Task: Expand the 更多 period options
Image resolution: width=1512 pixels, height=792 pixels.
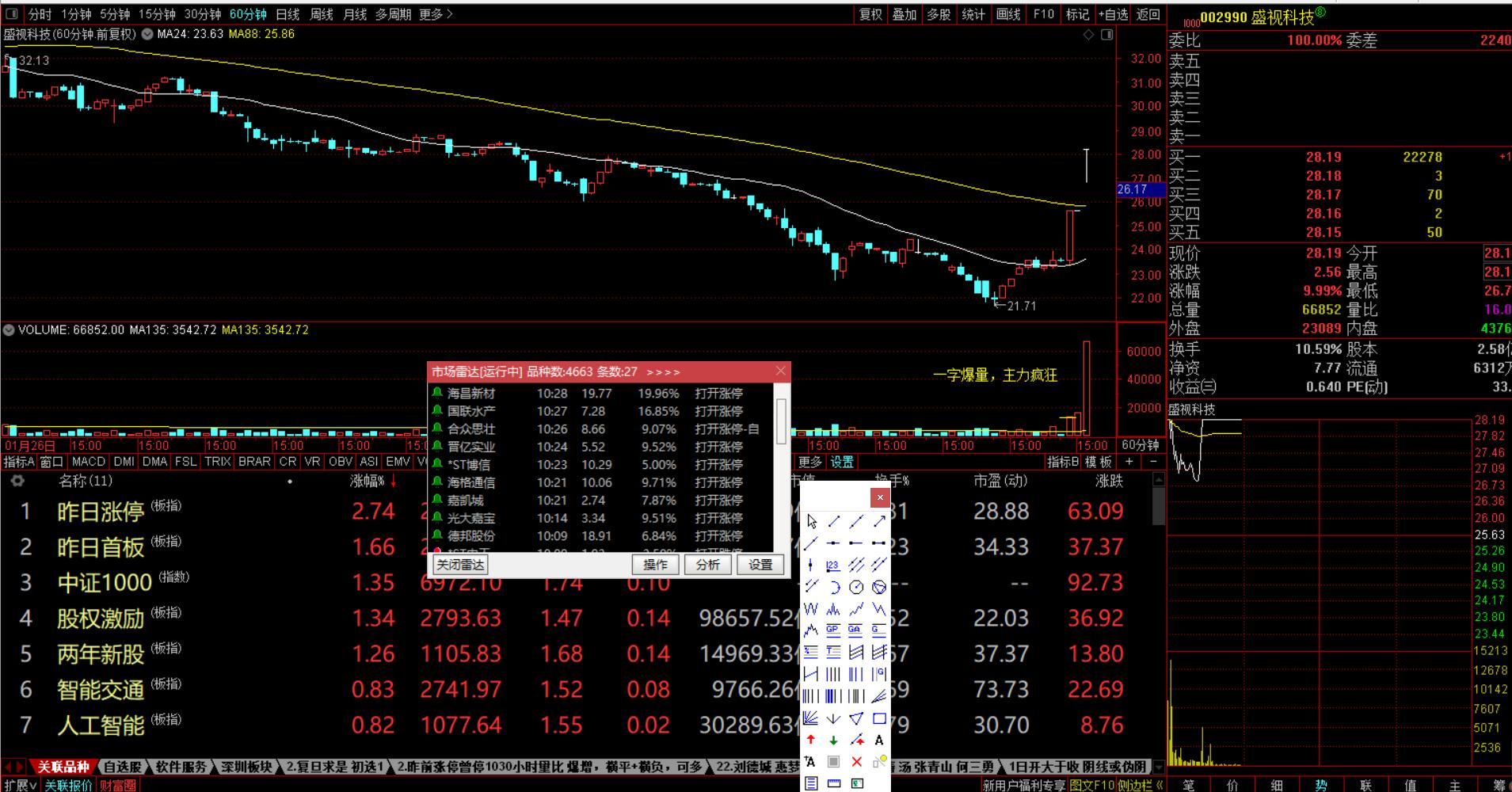Action: tap(436, 14)
